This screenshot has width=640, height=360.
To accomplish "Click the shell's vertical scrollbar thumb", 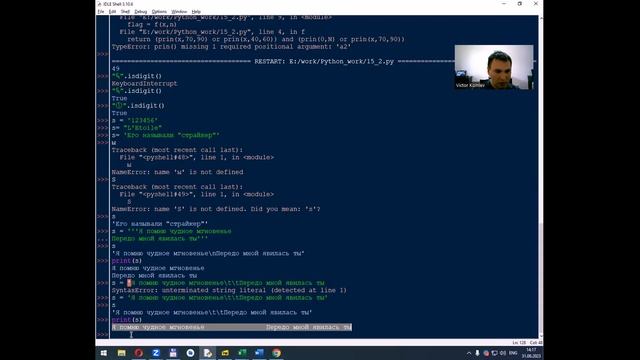I will pos(541,278).
